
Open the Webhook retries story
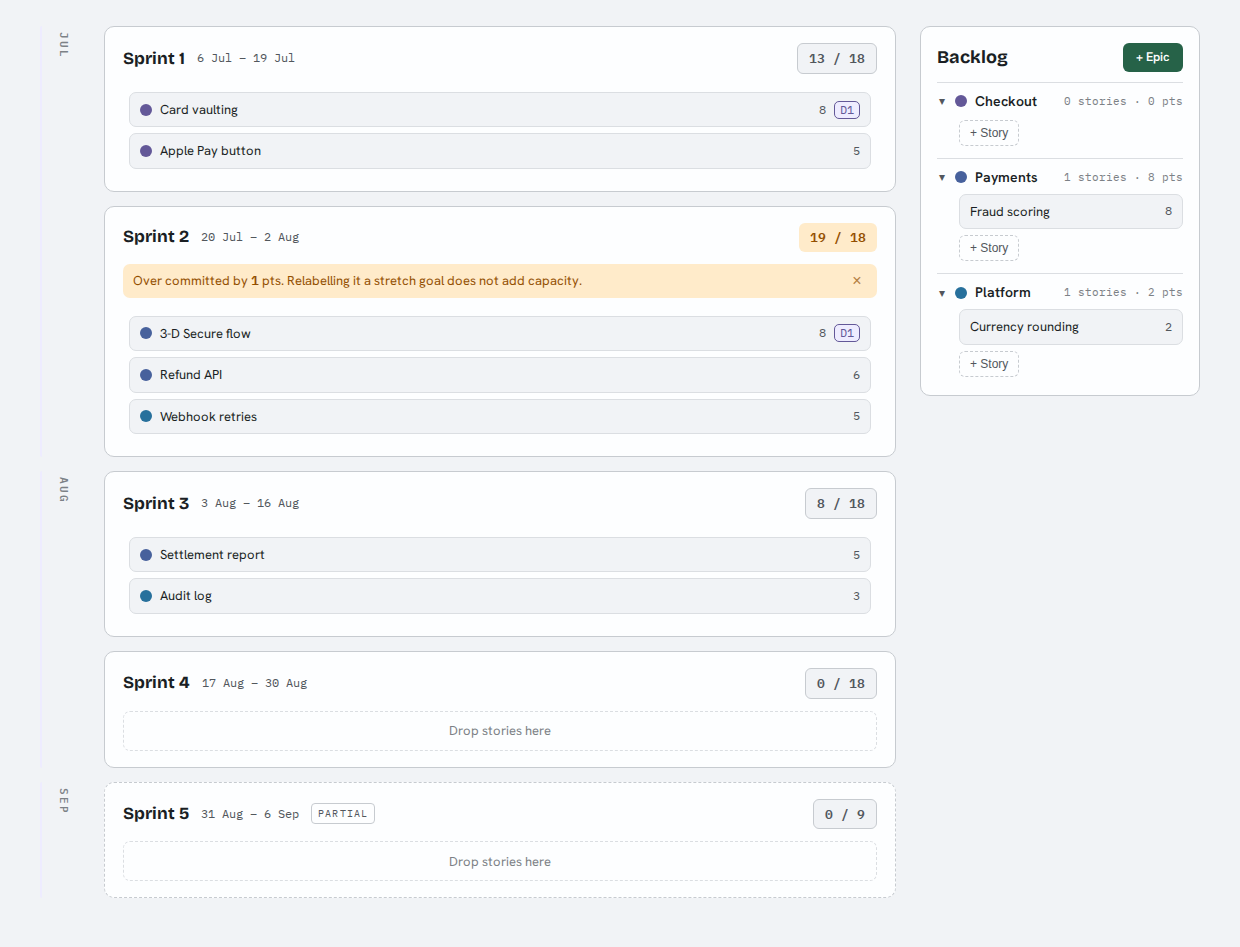[500, 416]
